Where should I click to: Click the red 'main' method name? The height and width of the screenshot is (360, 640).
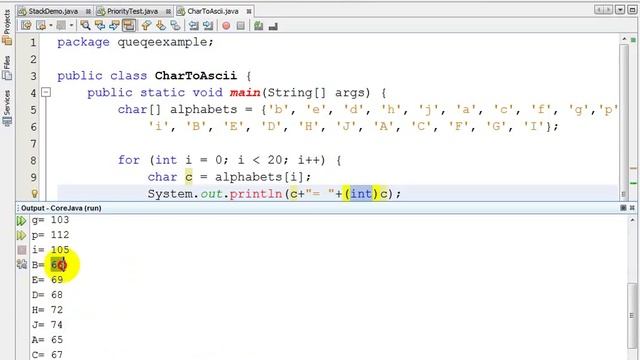(x=245, y=93)
